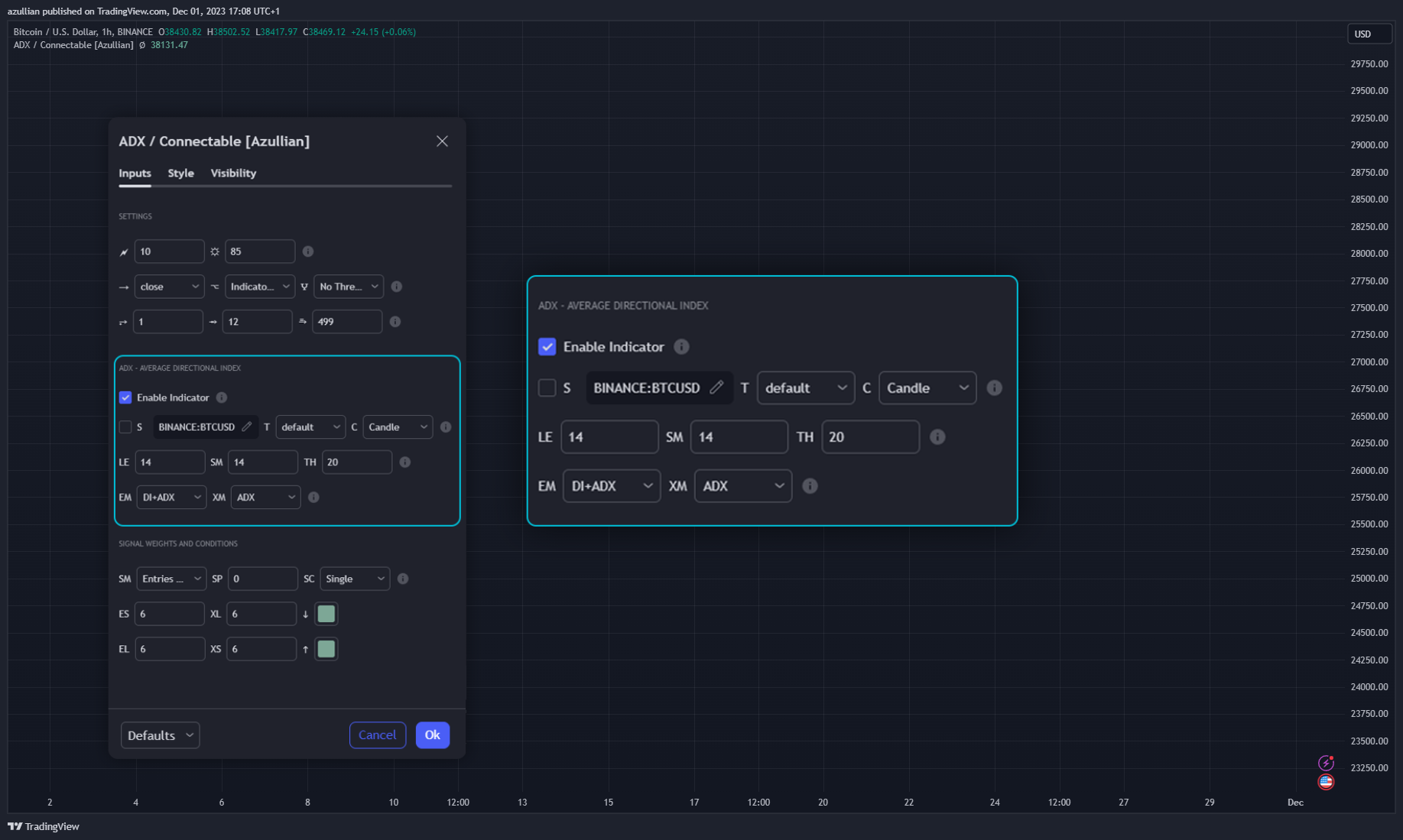Click the Ok button
The image size is (1403, 840).
433,735
